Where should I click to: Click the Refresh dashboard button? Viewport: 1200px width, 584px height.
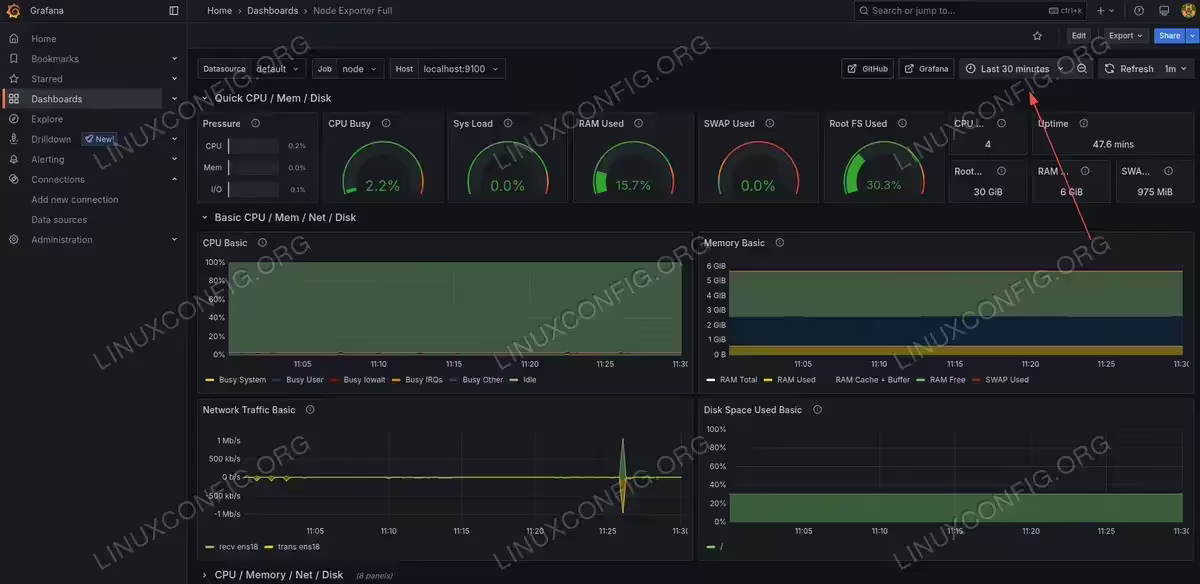click(x=1128, y=69)
